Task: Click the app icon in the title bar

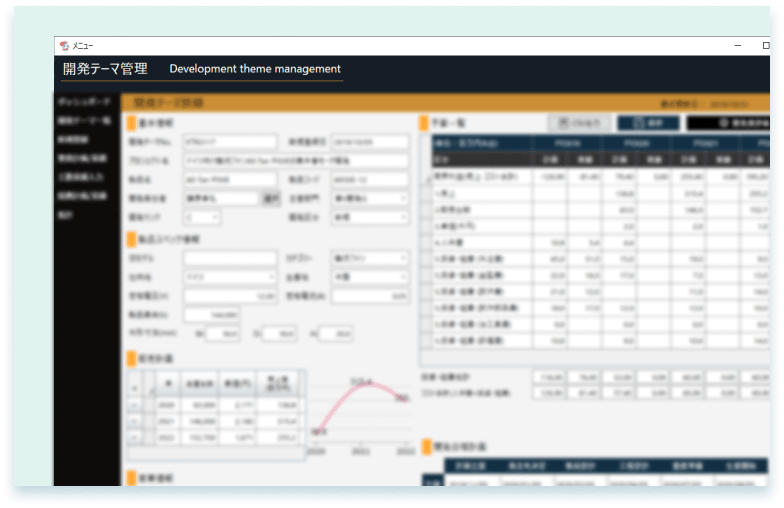Action: 64,46
